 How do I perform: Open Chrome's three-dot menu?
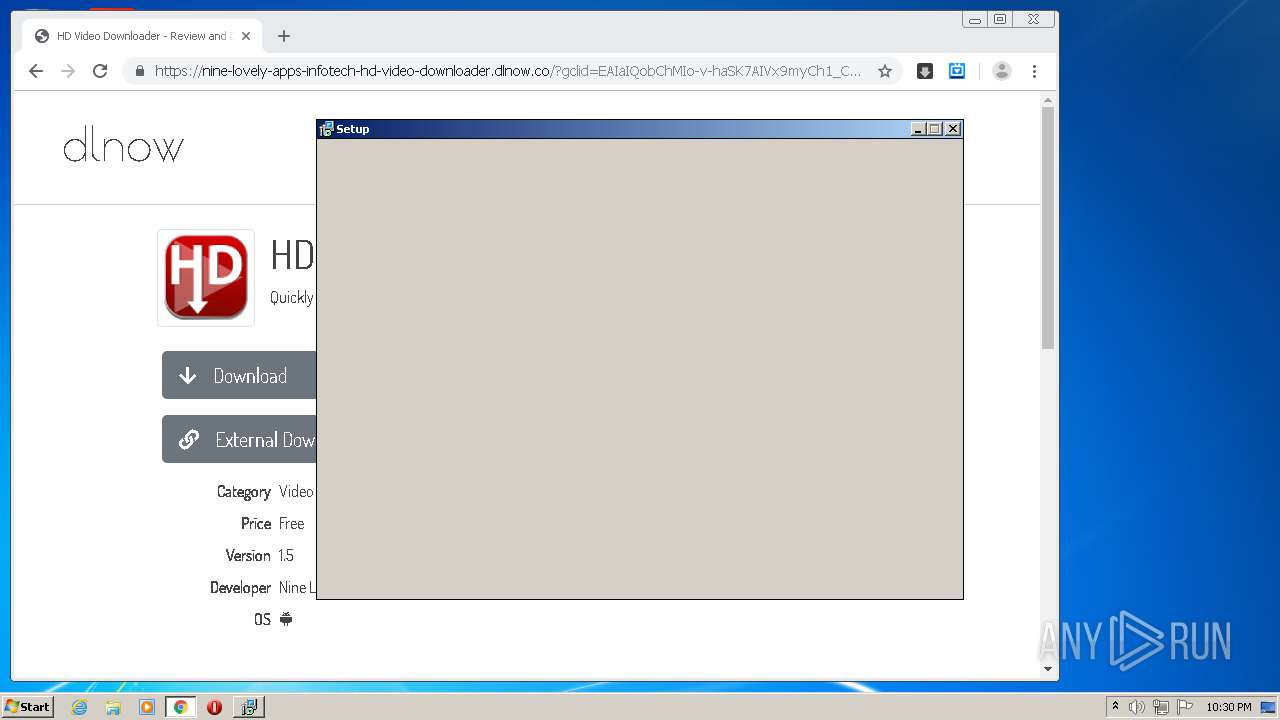point(1035,71)
